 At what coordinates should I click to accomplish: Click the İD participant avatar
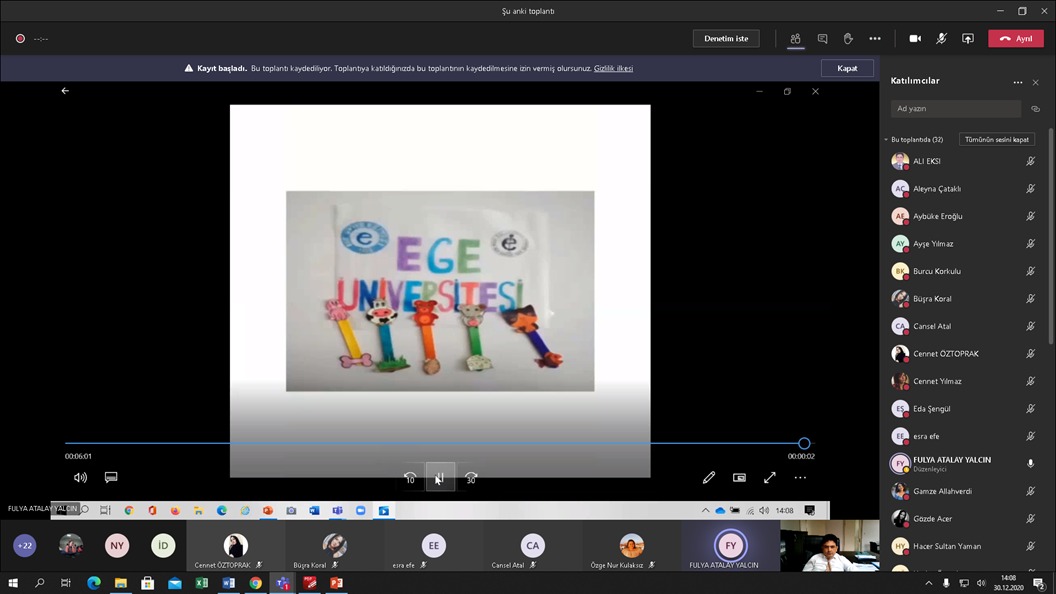click(163, 546)
